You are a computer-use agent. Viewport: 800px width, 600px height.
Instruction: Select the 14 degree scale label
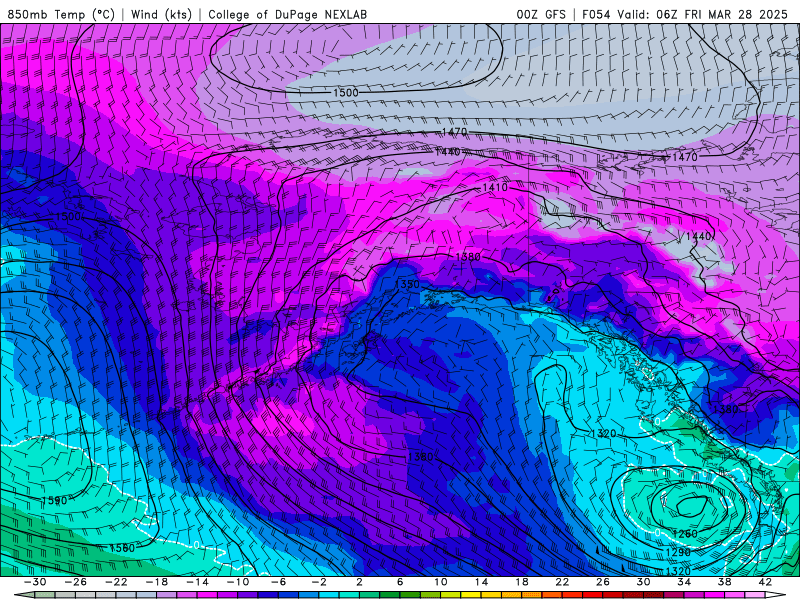coord(481,582)
